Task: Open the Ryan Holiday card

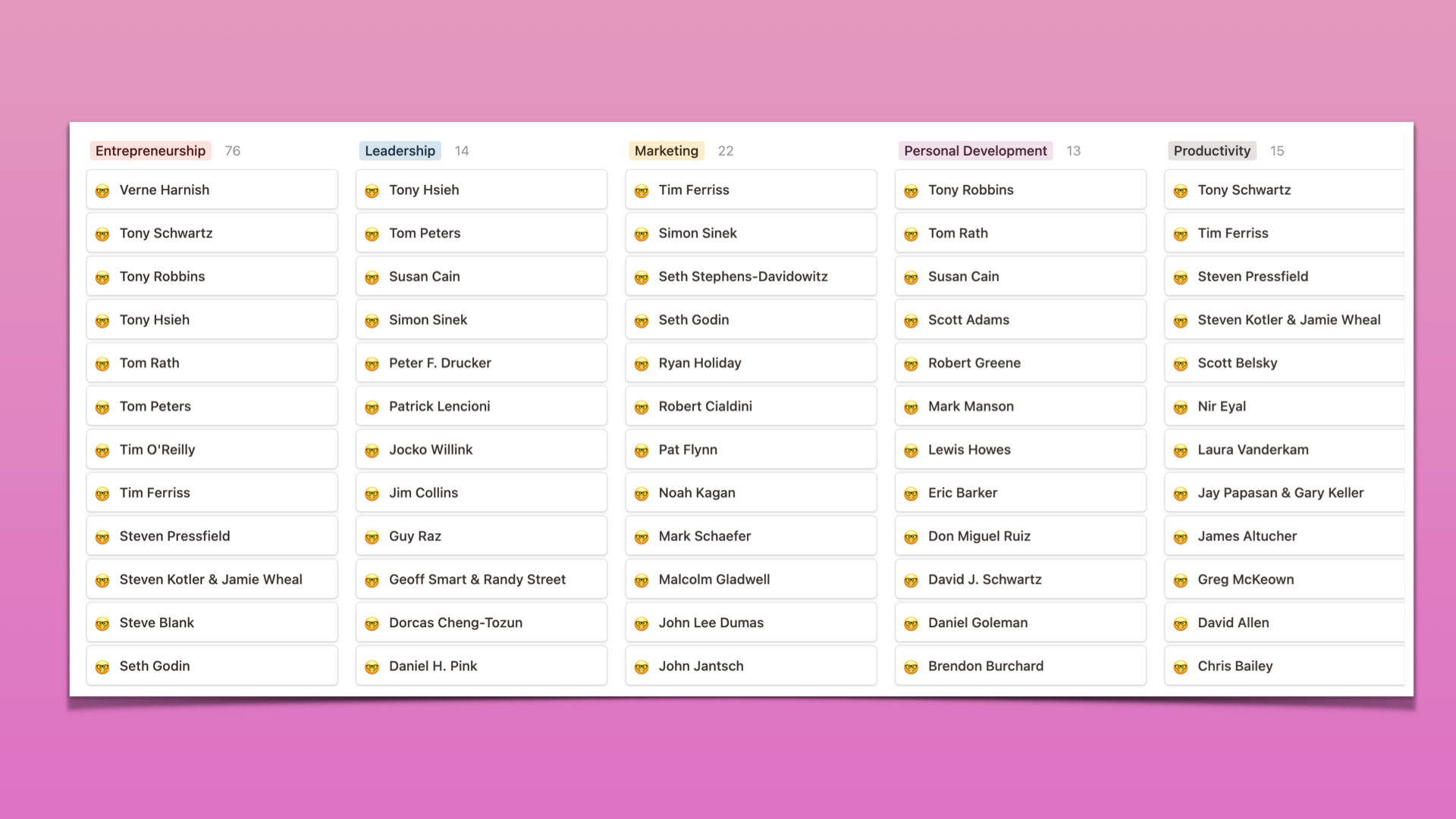Action: 751,362
